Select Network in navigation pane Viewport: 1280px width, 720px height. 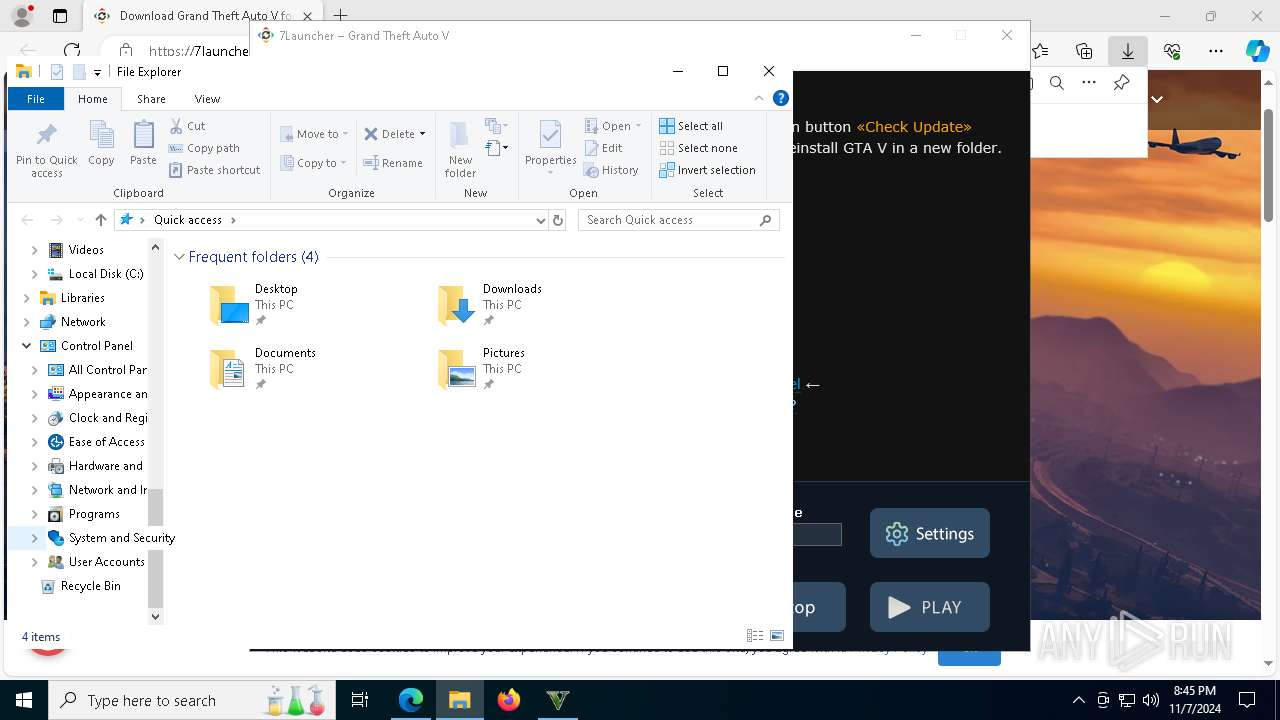83,322
